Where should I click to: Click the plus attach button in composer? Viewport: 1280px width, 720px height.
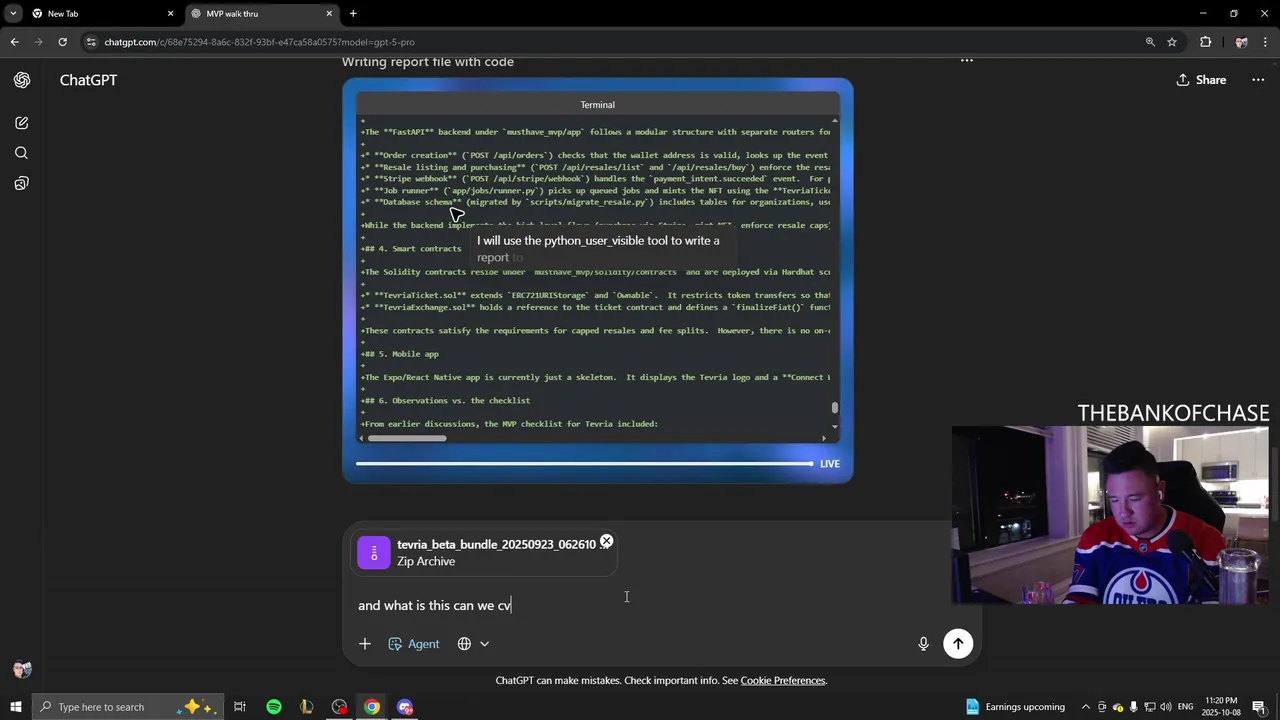(x=365, y=644)
